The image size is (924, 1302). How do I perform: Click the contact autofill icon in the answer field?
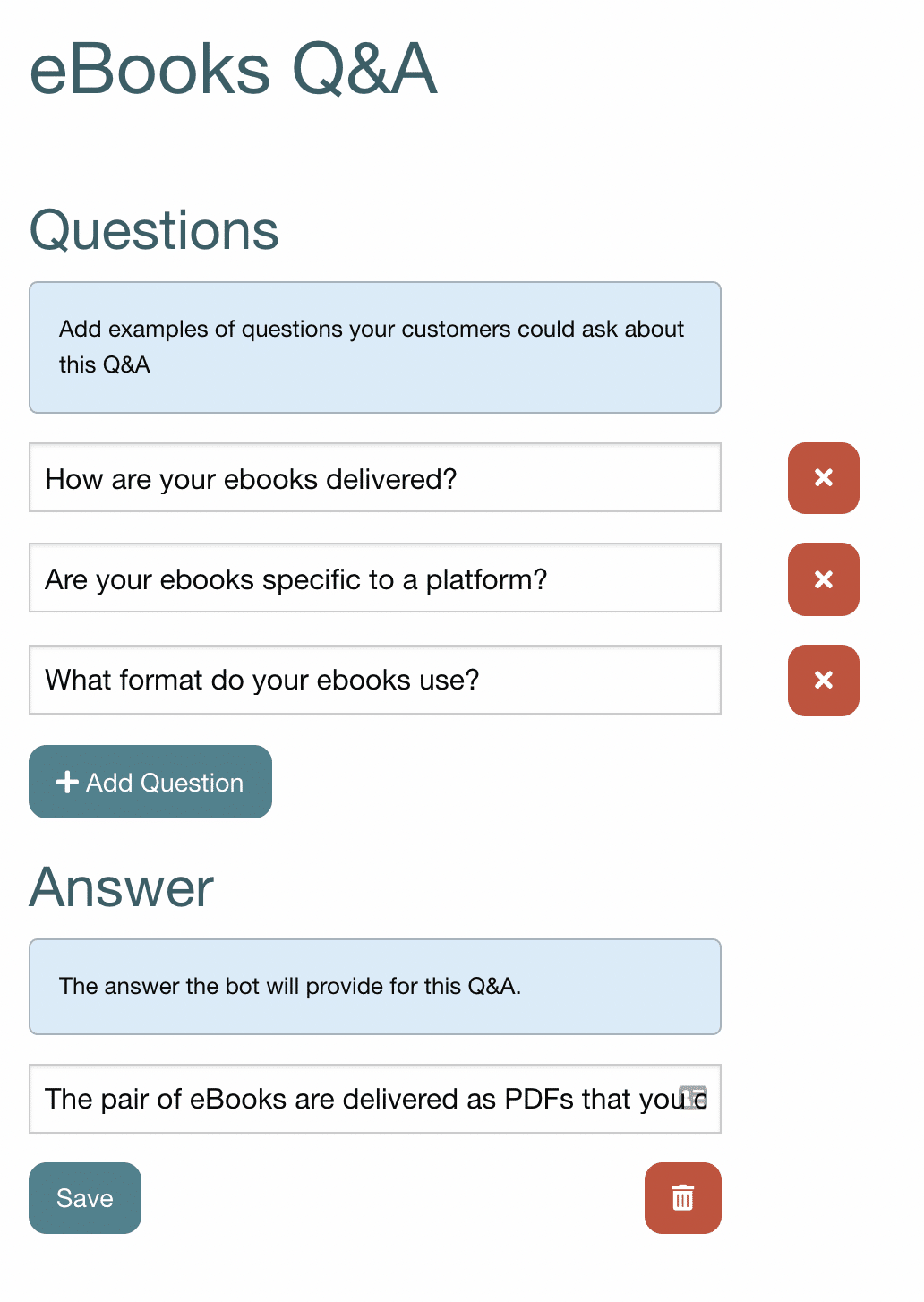point(694,1098)
